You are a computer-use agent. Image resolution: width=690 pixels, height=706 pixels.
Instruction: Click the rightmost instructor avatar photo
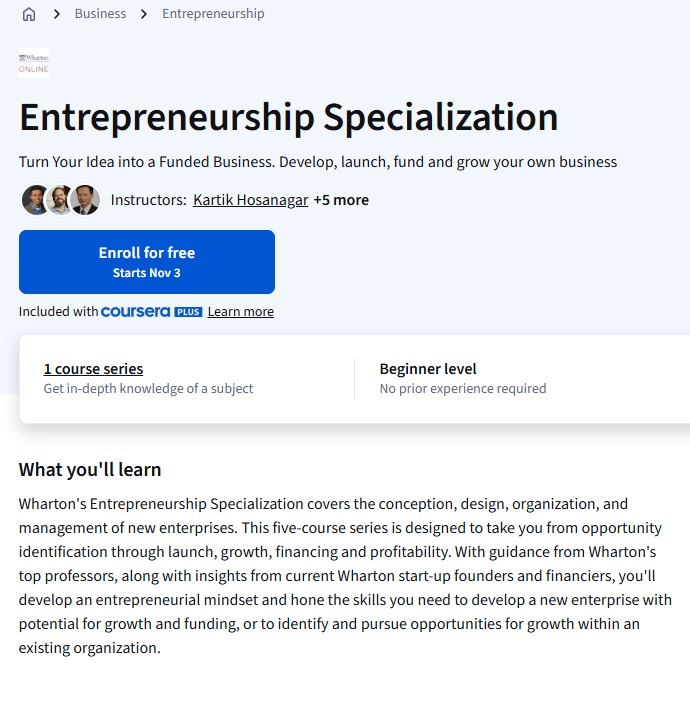click(x=86, y=200)
